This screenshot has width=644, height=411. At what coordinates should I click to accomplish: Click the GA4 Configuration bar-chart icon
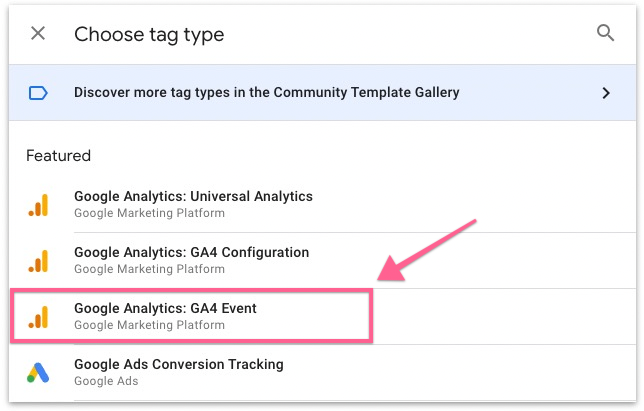[38, 261]
